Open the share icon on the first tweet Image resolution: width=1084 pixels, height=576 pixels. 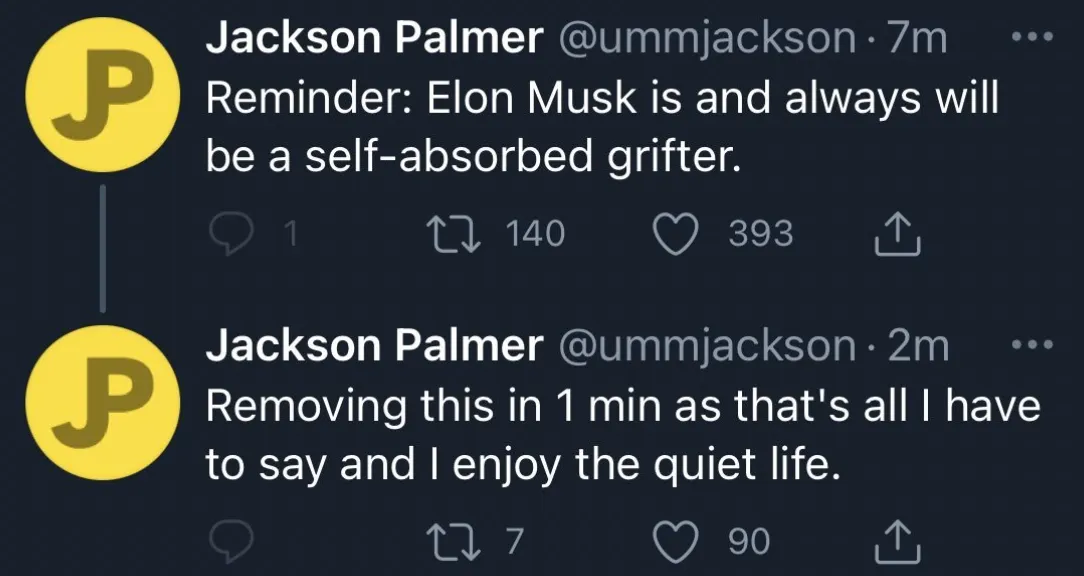[898, 232]
